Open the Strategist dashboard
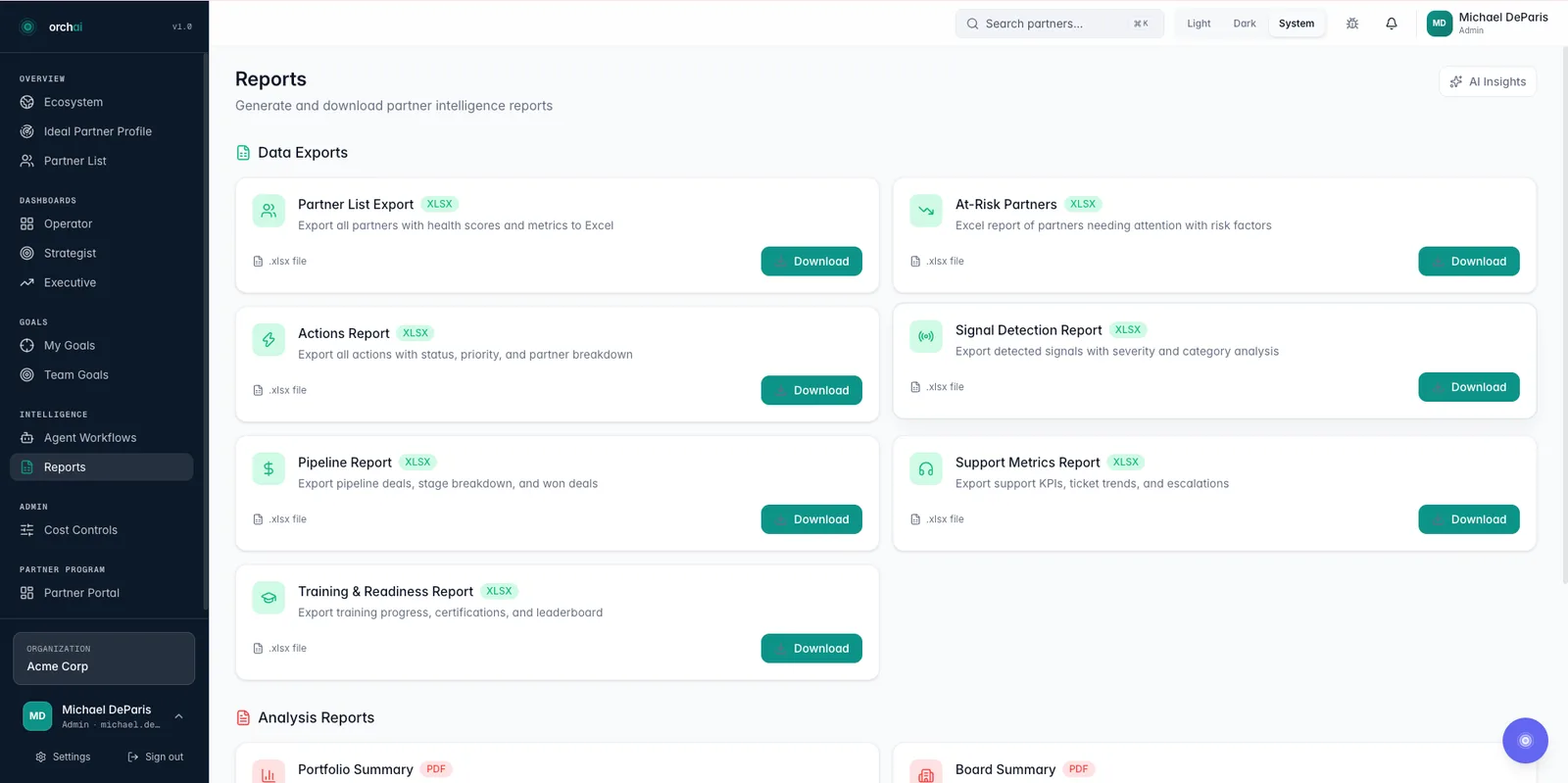This screenshot has height=783, width=1568. tap(102, 253)
